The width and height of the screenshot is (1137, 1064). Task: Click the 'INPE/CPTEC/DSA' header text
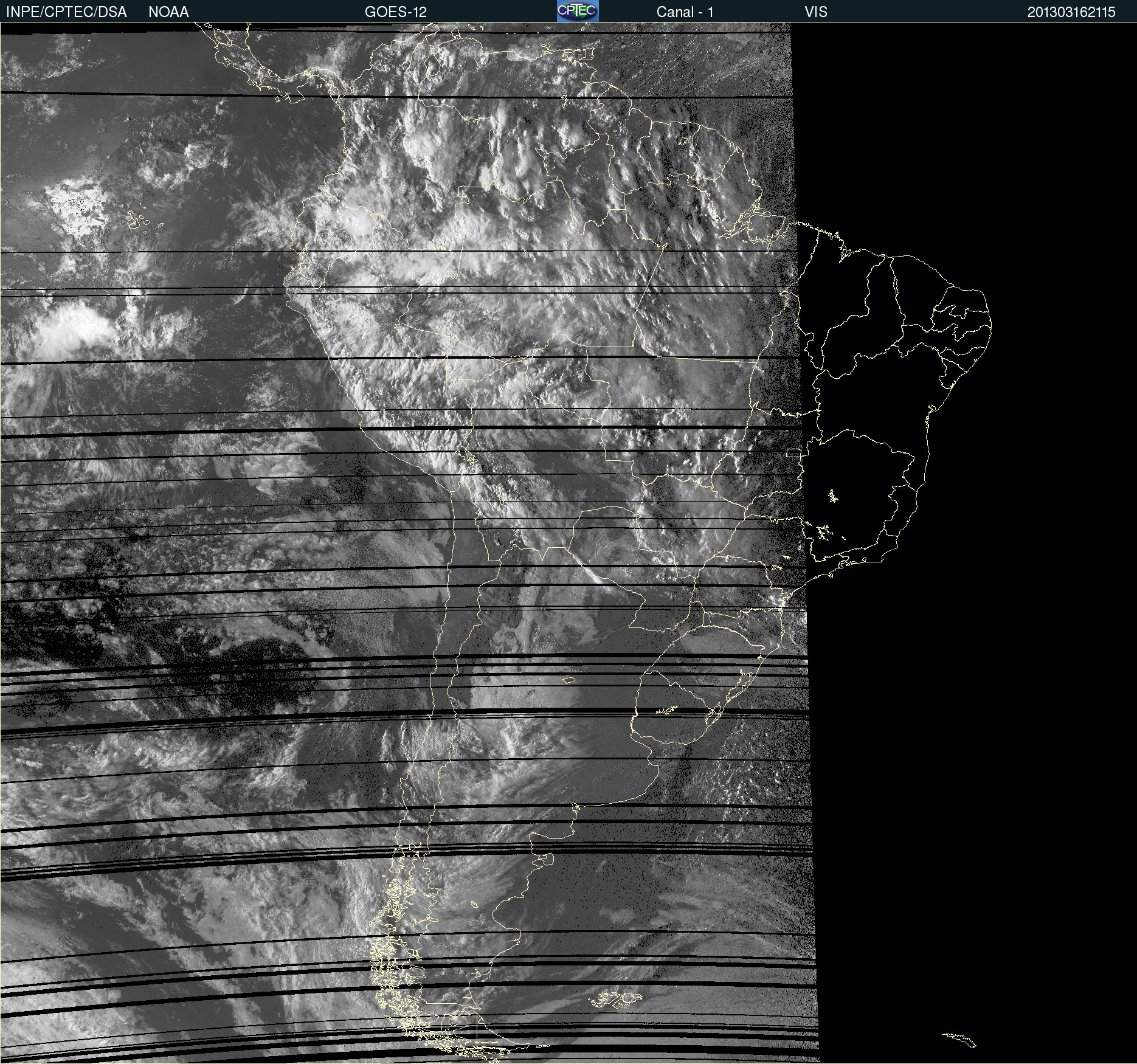(x=66, y=12)
